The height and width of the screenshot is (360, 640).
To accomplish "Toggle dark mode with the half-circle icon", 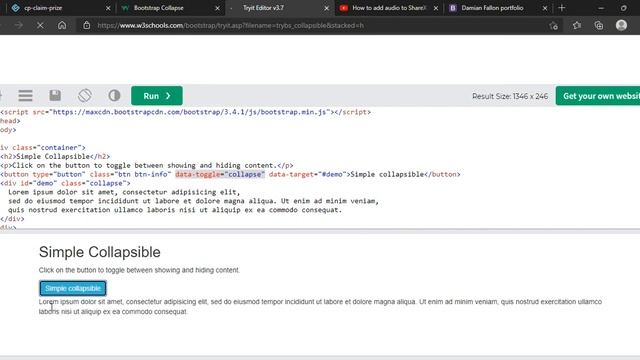I will tap(114, 96).
